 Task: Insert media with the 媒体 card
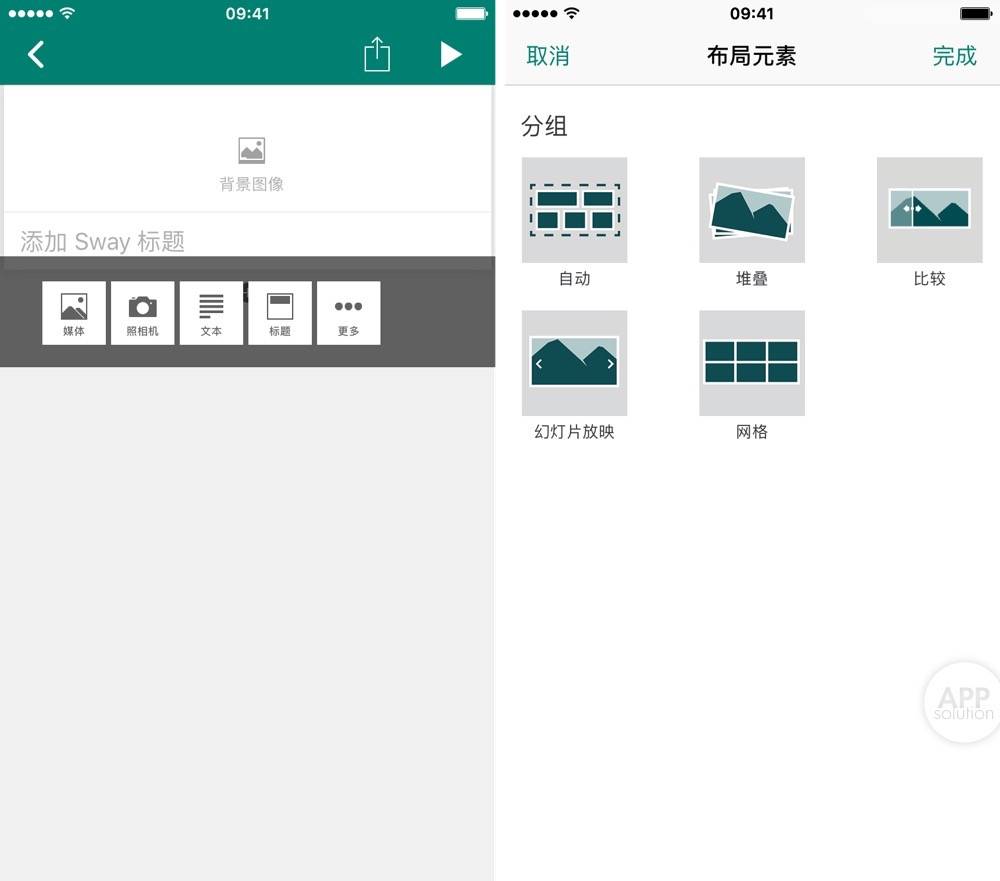click(x=74, y=313)
